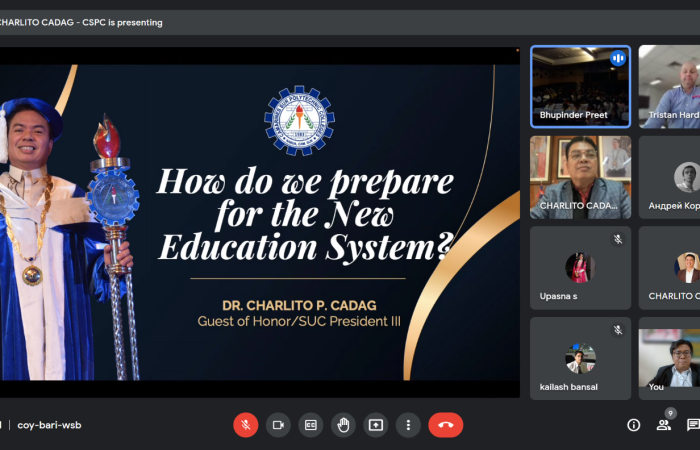Select the Андрей Кор participant tile
Image resolution: width=700 pixels, height=450 pixels.
[670, 177]
